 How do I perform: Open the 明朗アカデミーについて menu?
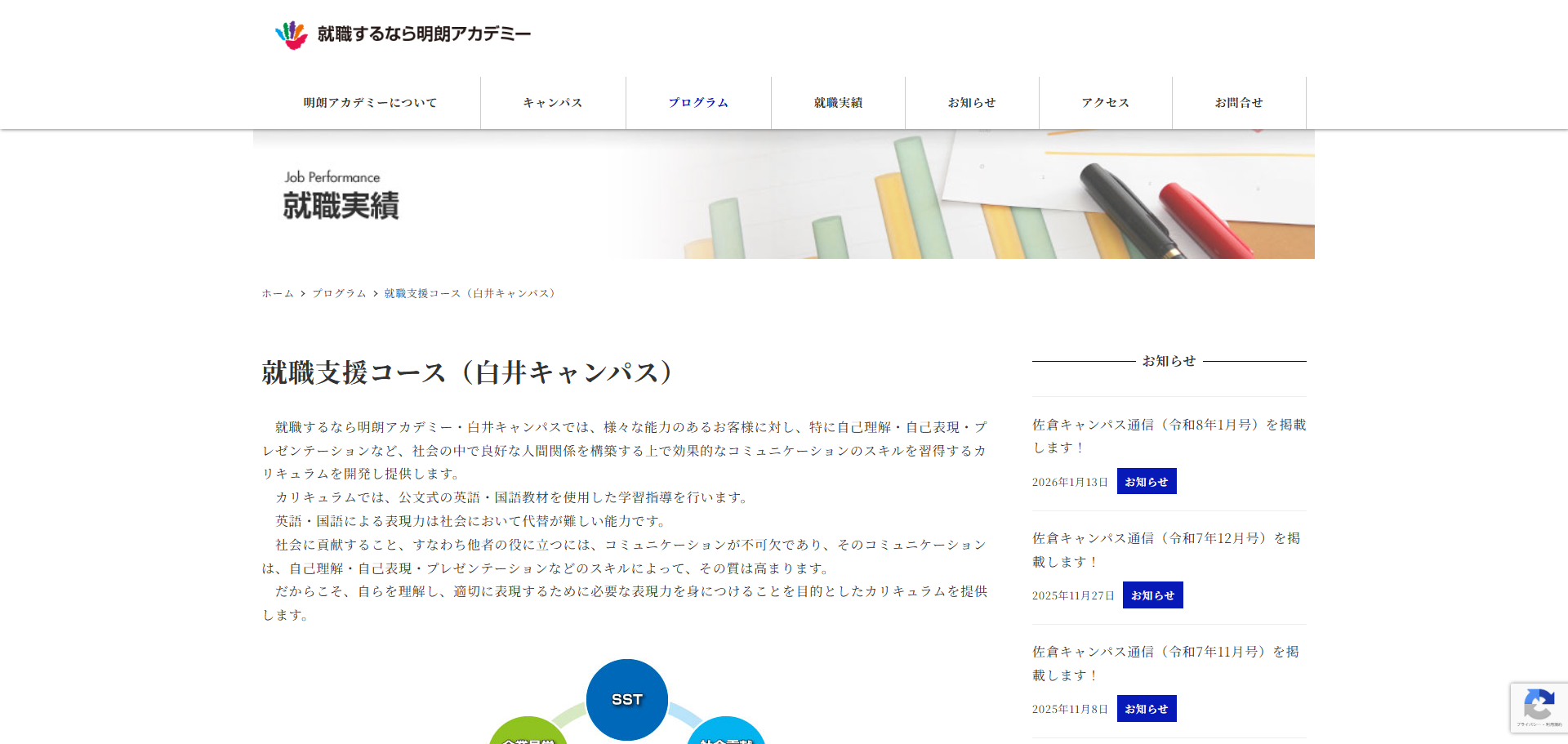tap(369, 102)
